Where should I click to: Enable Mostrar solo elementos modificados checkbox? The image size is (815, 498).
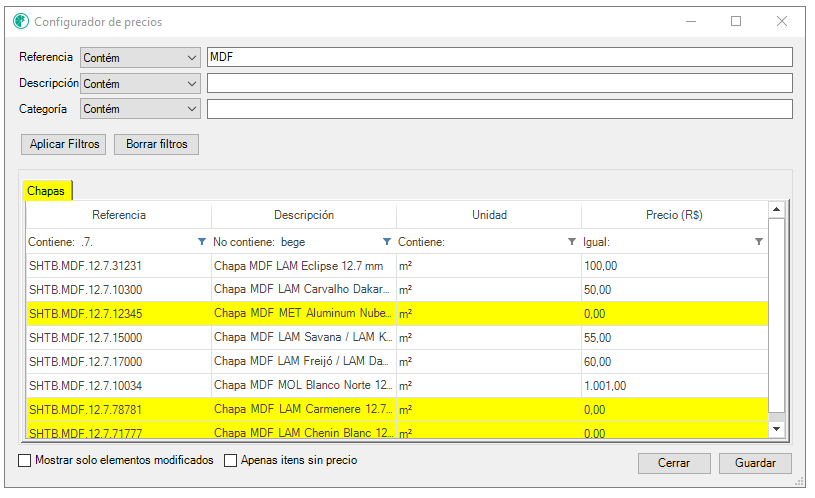[x=25, y=461]
